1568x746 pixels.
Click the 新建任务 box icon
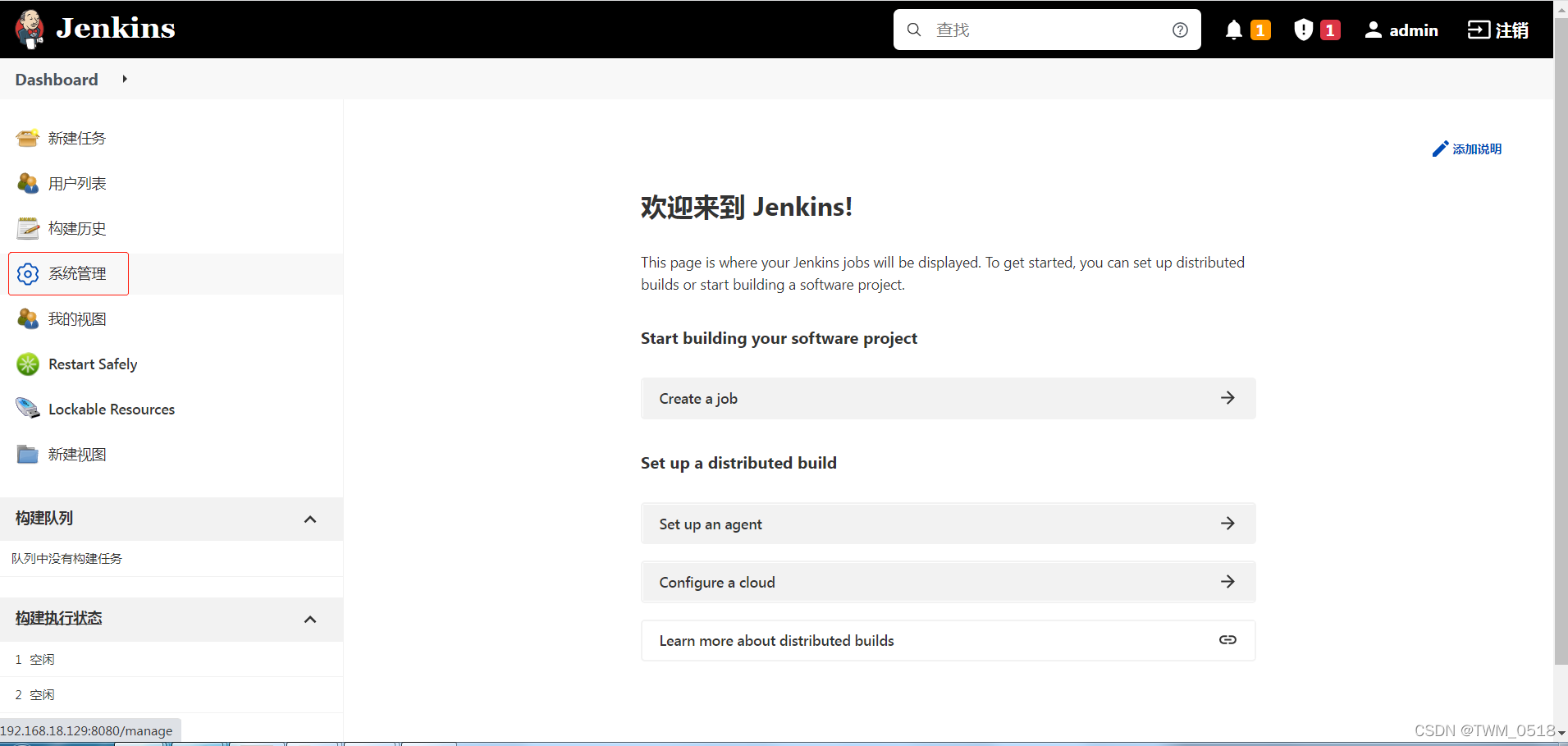(x=28, y=138)
